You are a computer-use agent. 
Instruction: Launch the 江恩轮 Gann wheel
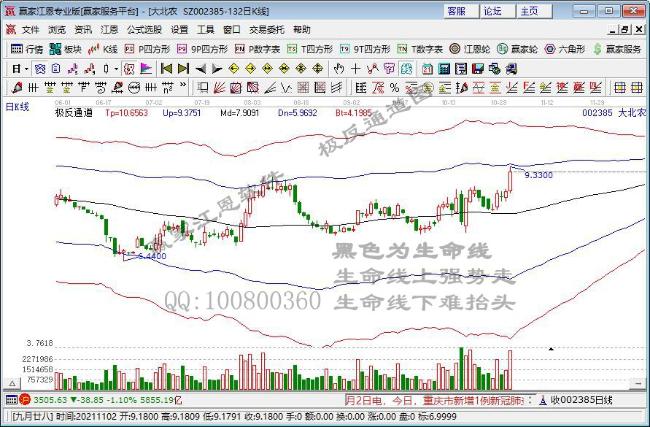[x=470, y=49]
